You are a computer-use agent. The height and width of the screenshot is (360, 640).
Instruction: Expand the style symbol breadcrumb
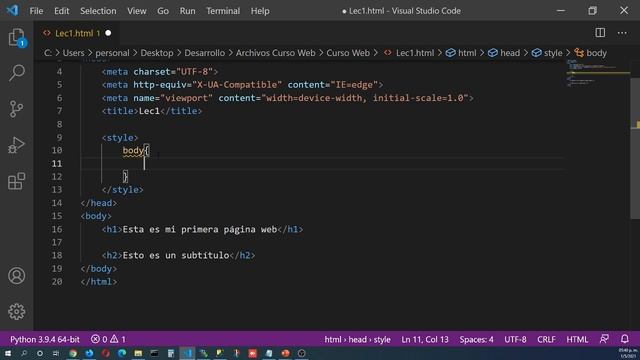coord(547,53)
